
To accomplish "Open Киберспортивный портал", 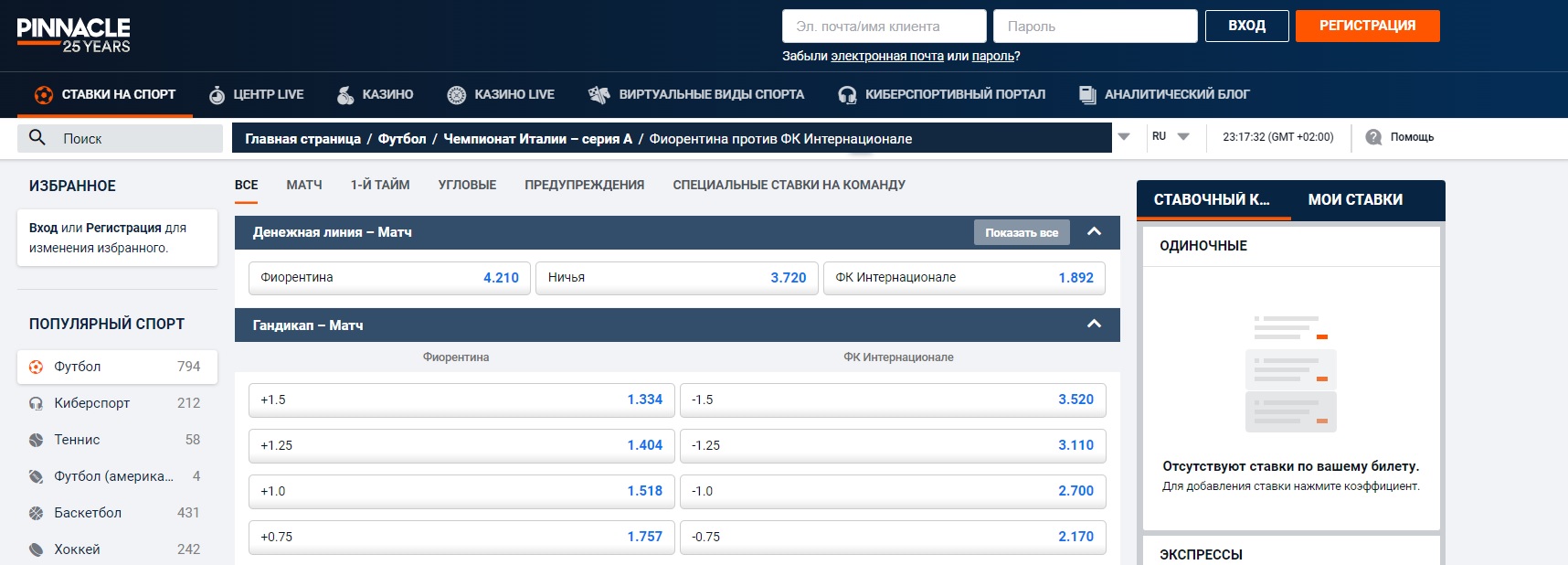I will click(941, 94).
